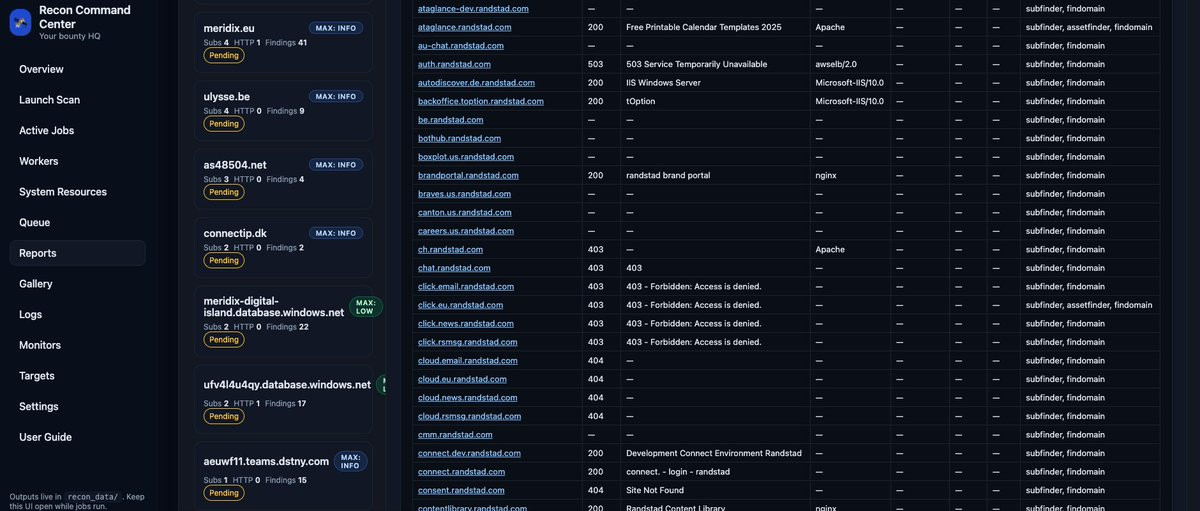1200x511 pixels.
Task: Open careers.us.randstad.com link
Action: click(x=466, y=231)
